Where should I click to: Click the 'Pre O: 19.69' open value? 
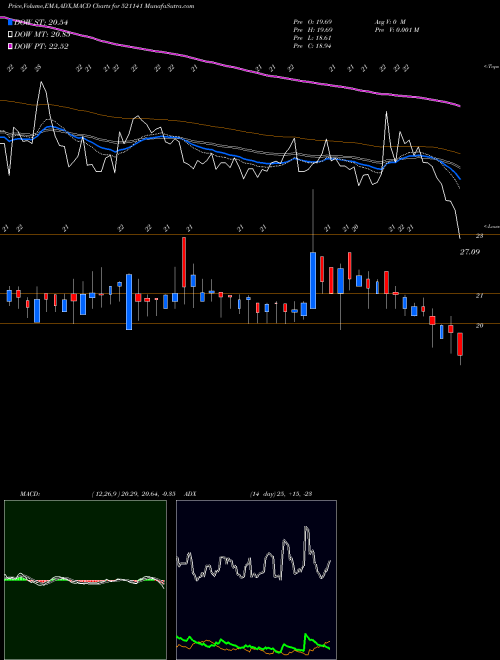(314, 21)
